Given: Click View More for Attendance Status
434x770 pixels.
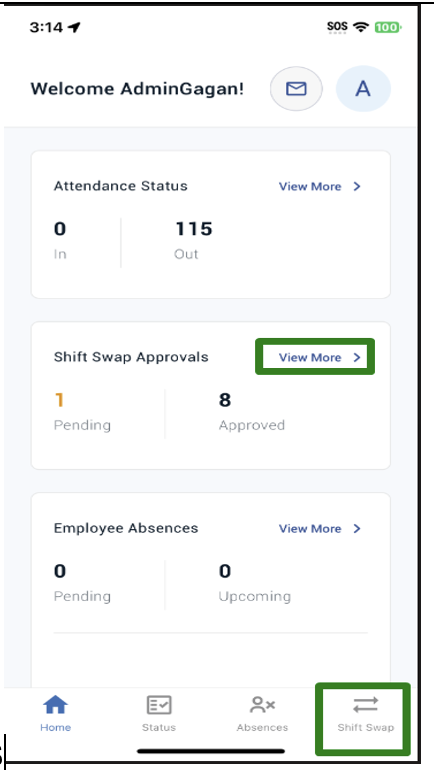Looking at the screenshot, I should pos(310,186).
